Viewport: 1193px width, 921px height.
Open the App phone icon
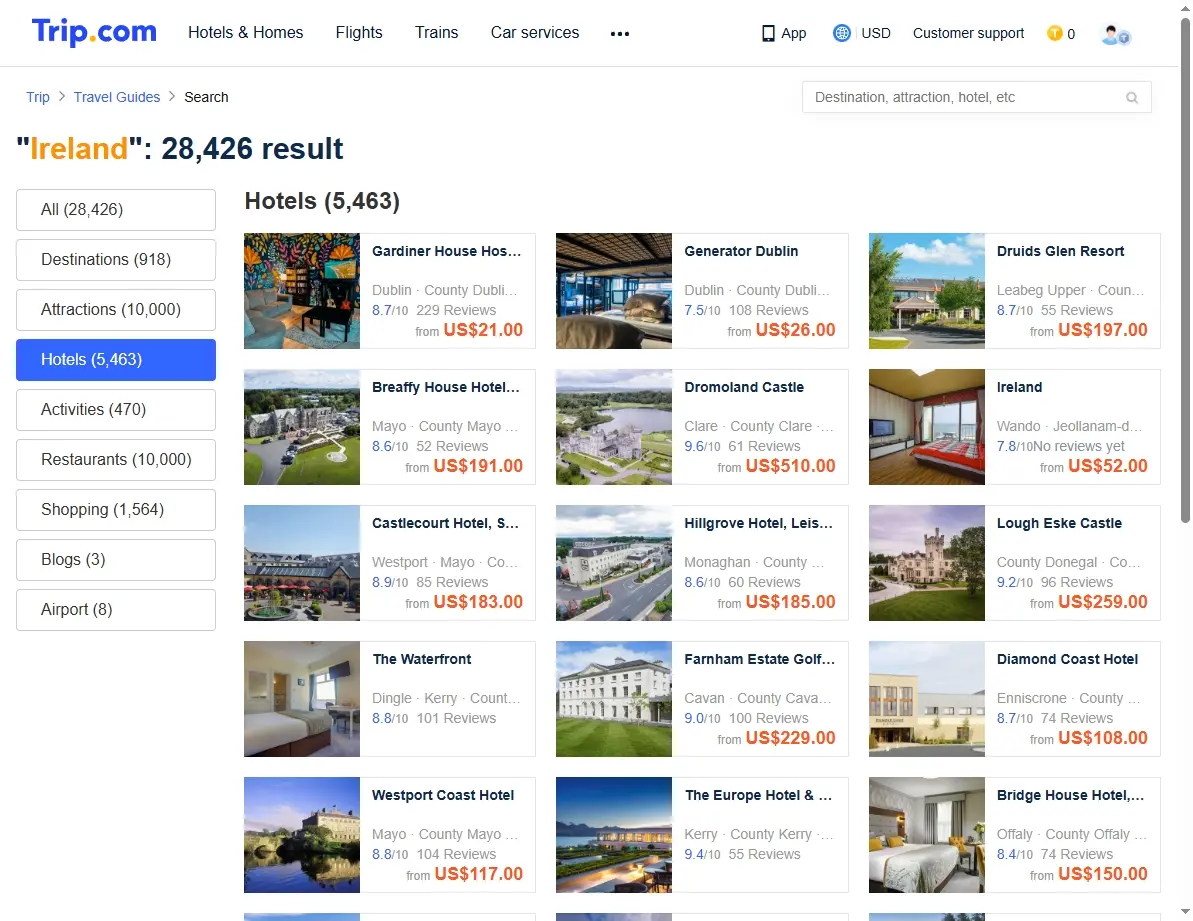768,33
